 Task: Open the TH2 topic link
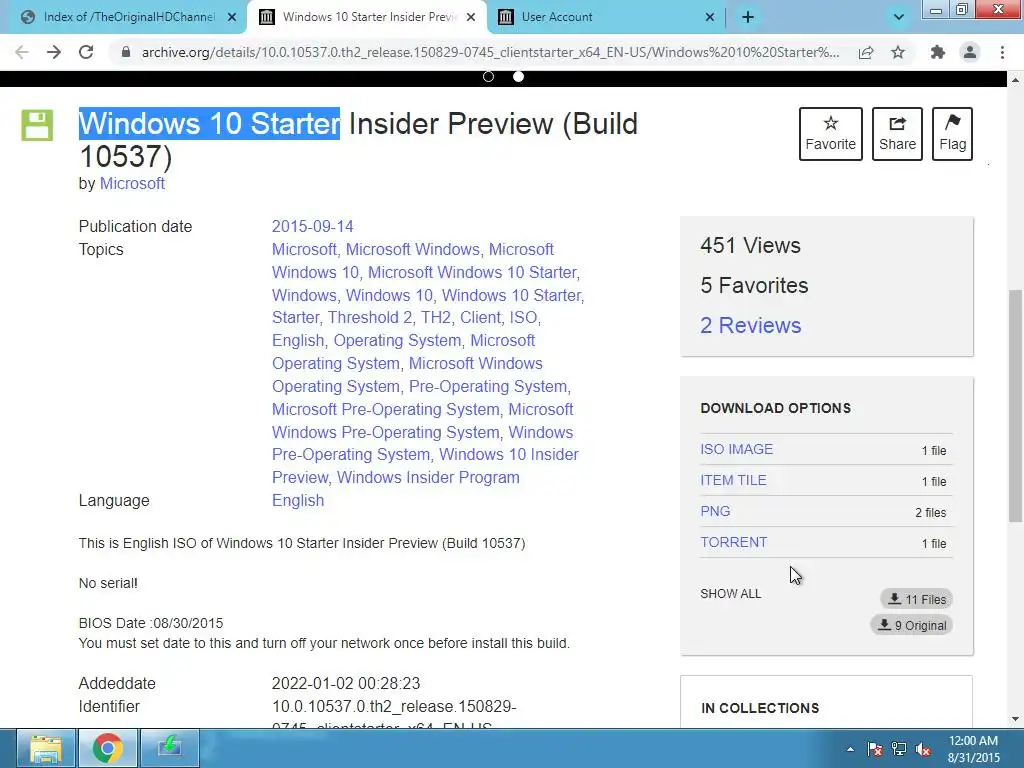(x=436, y=317)
